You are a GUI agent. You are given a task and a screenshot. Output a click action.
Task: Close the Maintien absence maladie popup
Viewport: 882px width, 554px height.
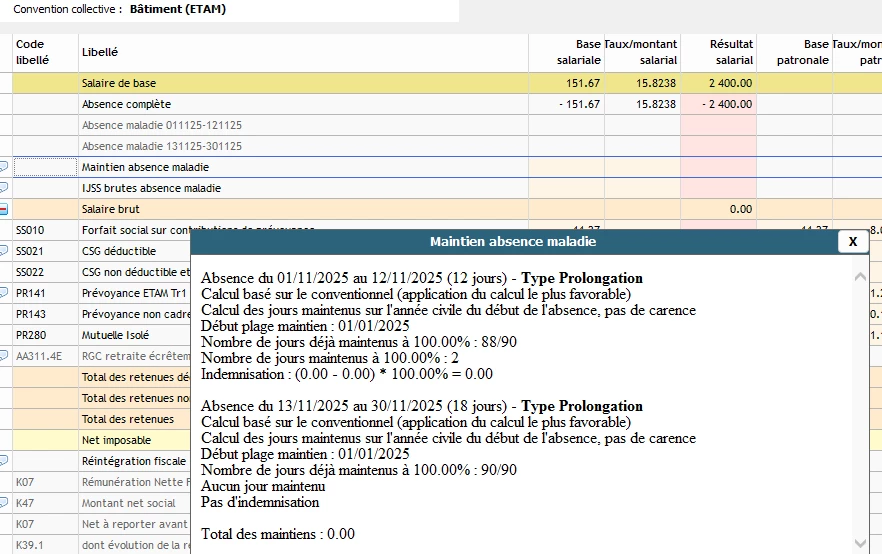tap(853, 241)
